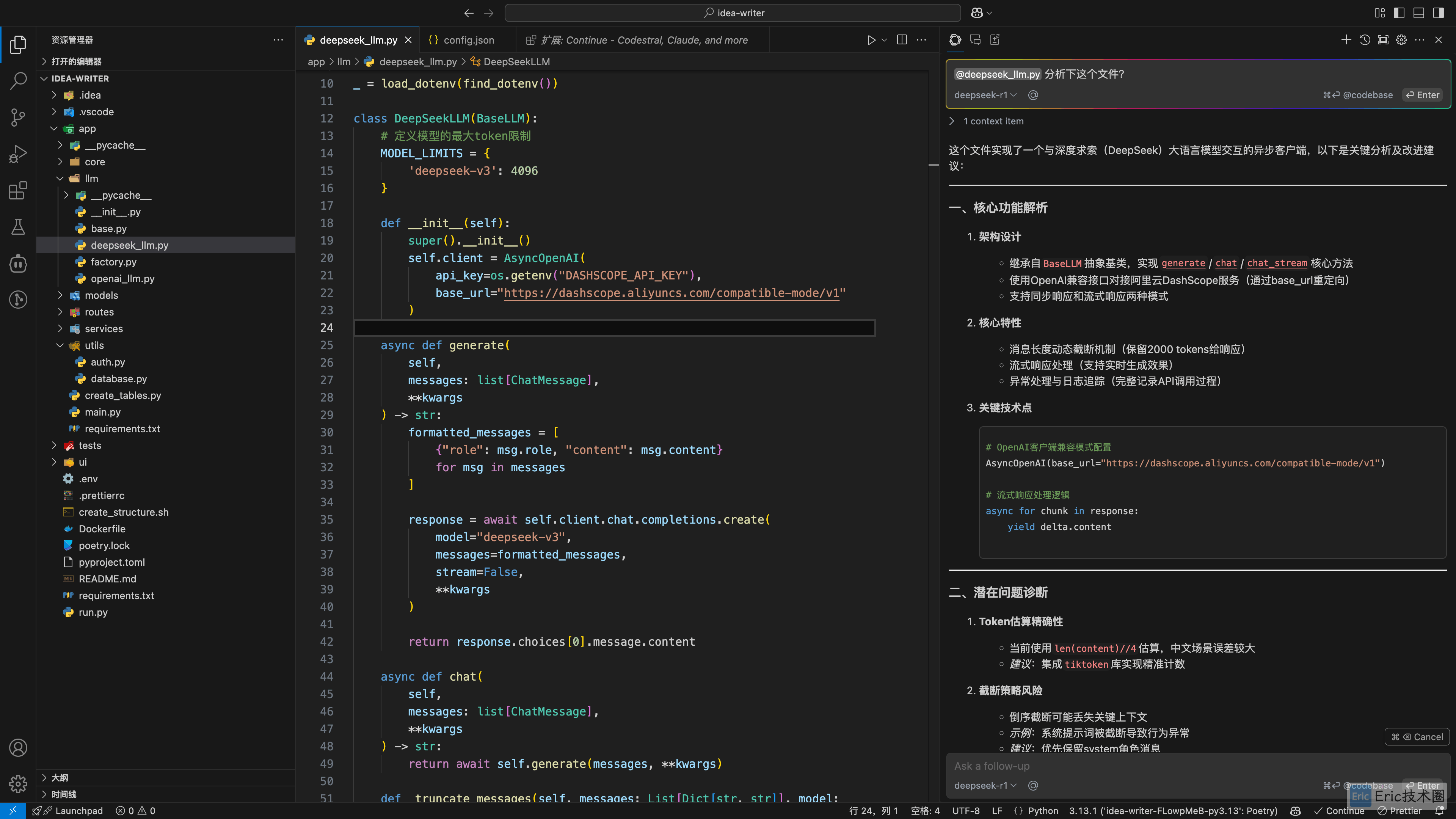1456x819 pixels.
Task: Select the Continue logo panel icon
Action: point(955,40)
